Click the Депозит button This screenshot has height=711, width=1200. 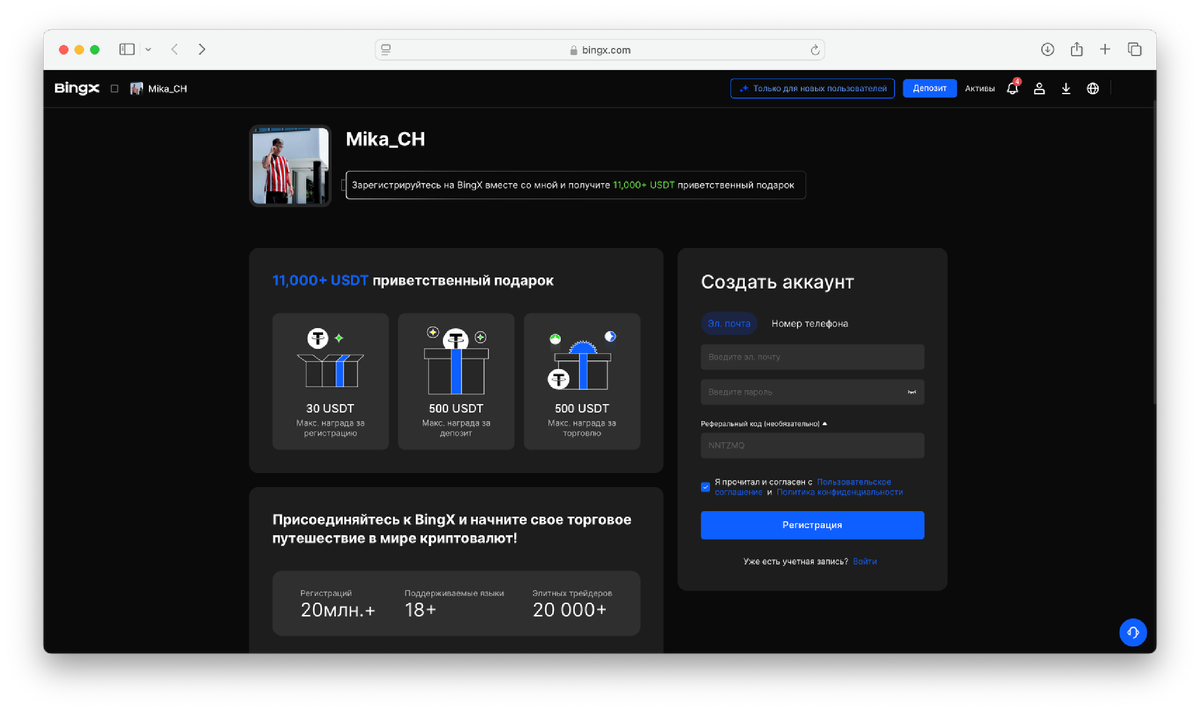pos(930,88)
